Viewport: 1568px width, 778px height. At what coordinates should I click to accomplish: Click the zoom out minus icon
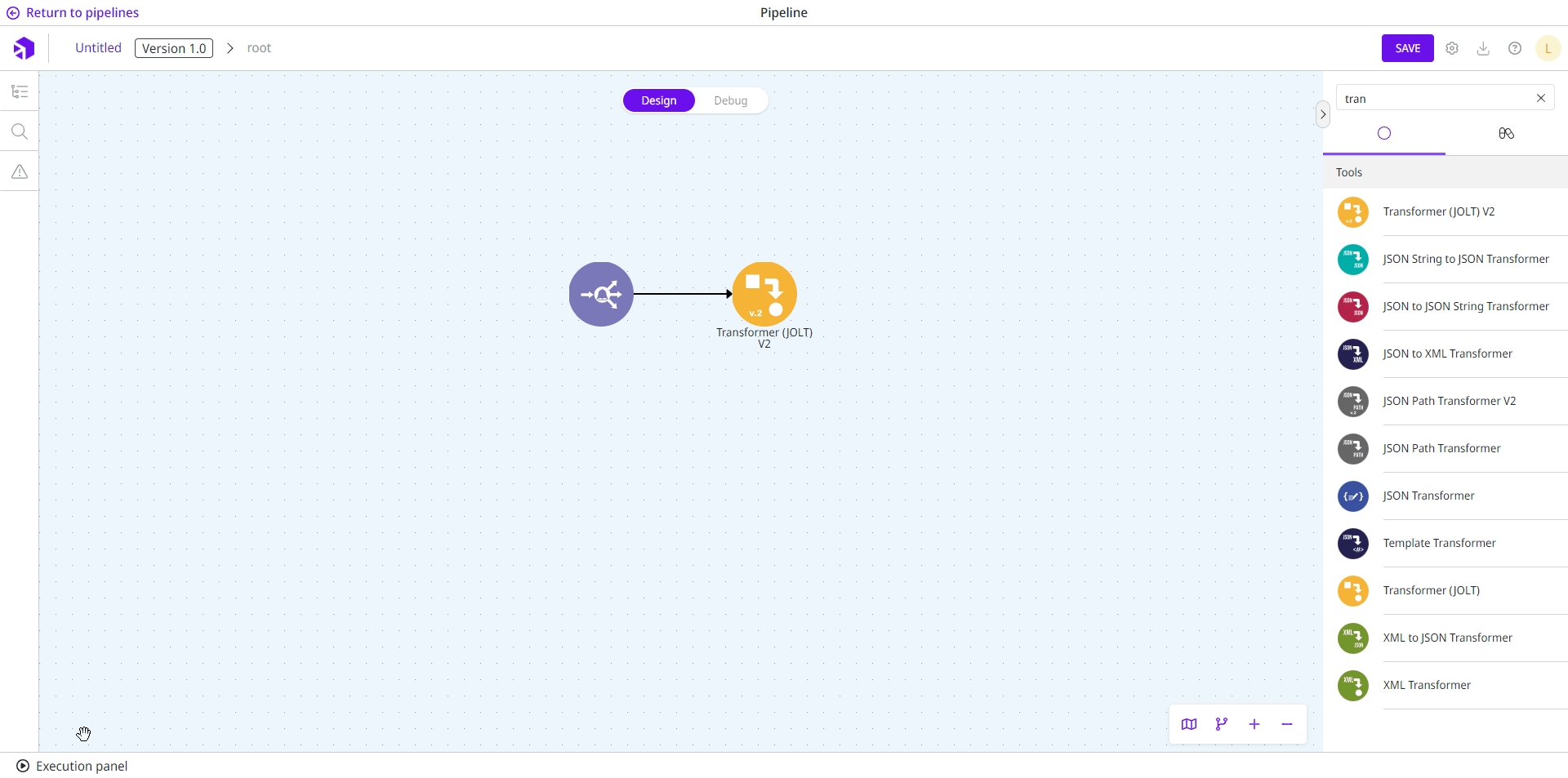[x=1287, y=724]
